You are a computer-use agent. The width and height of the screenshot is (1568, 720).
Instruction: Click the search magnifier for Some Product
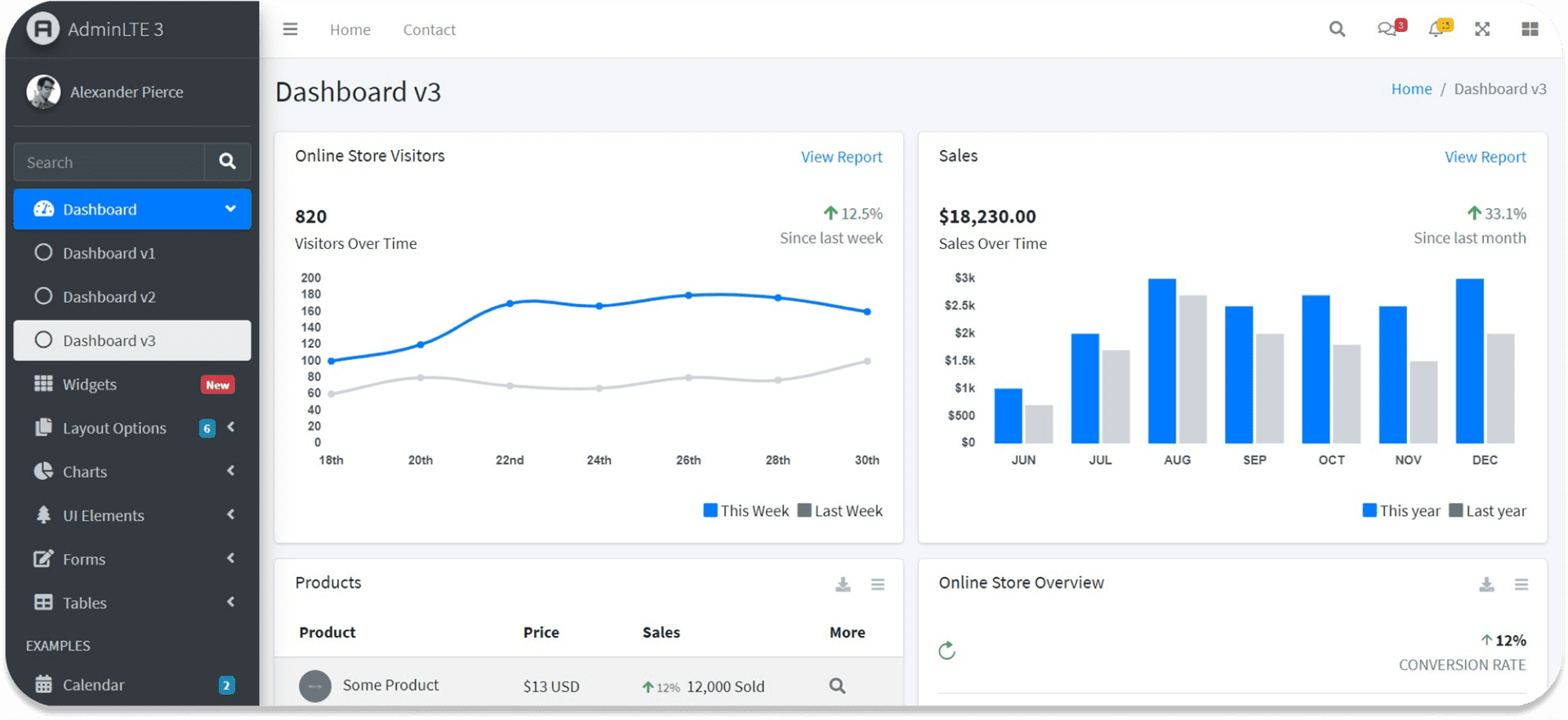point(837,686)
